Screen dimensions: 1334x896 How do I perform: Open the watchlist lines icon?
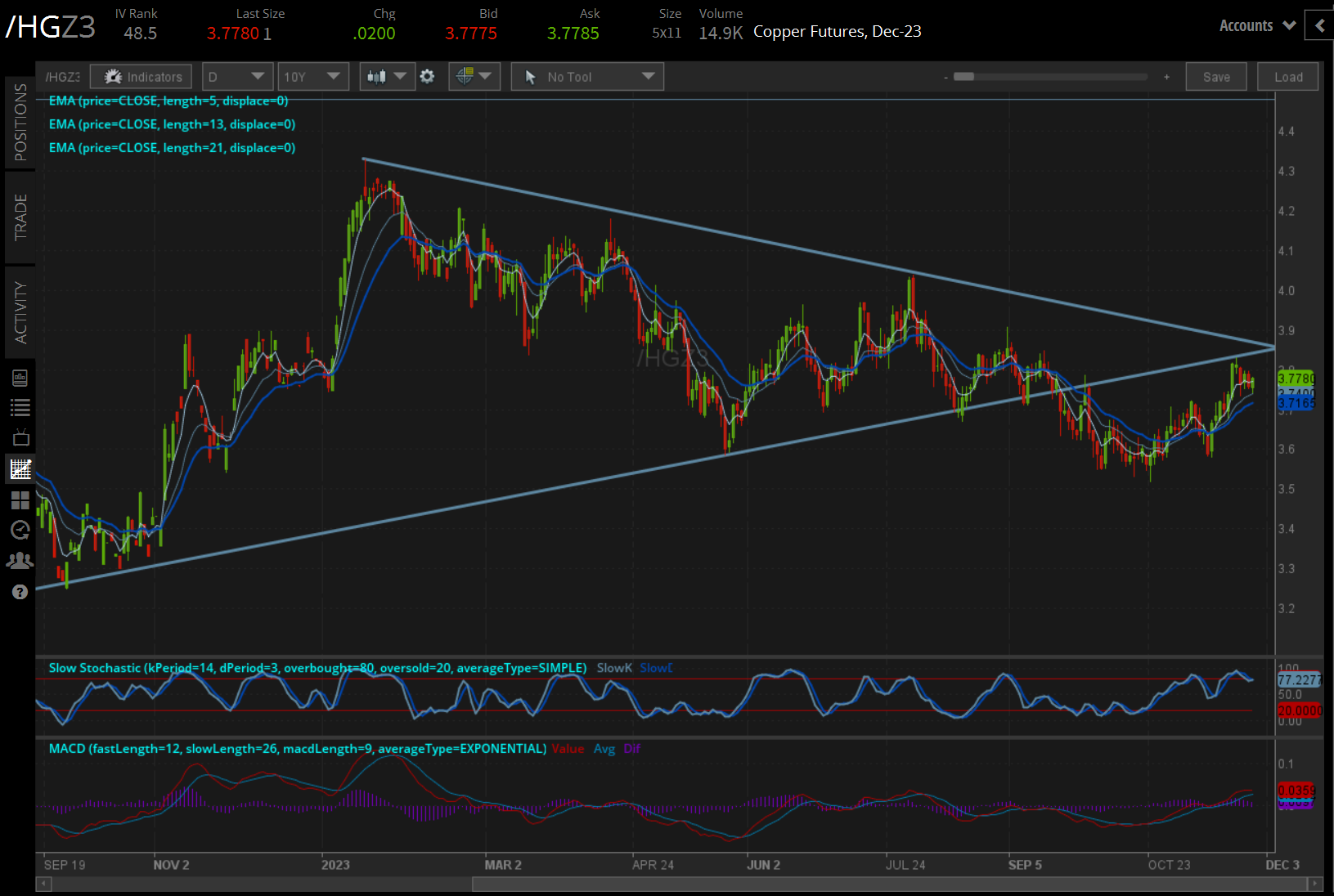[20, 407]
